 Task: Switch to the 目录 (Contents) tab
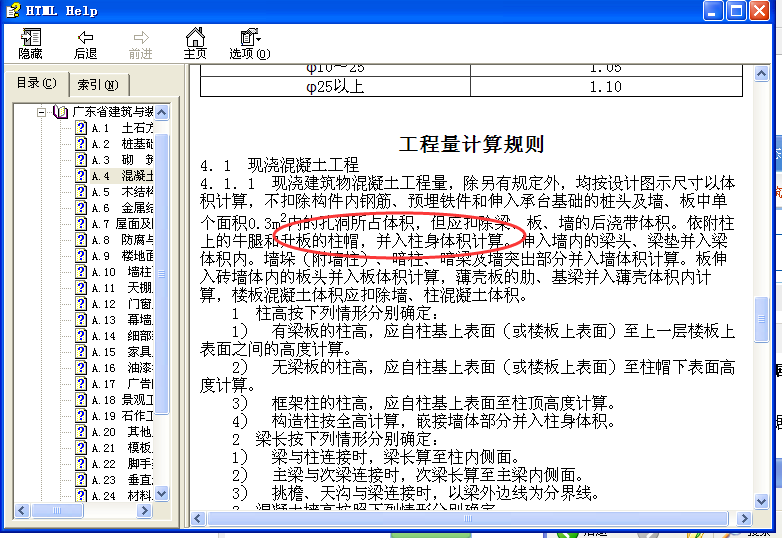pyautogui.click(x=36, y=83)
